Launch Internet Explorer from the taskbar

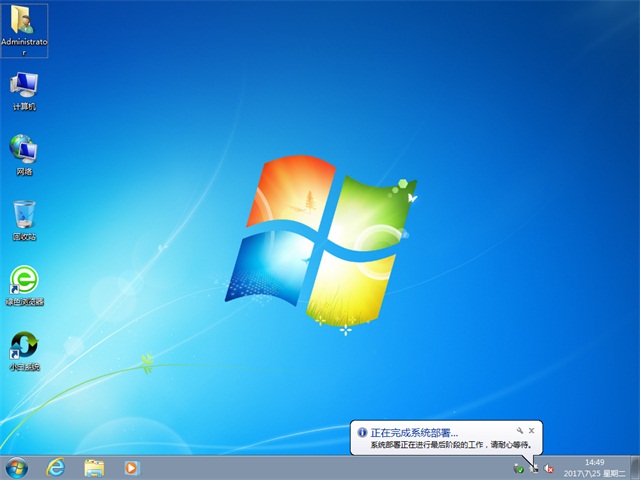tap(56, 468)
